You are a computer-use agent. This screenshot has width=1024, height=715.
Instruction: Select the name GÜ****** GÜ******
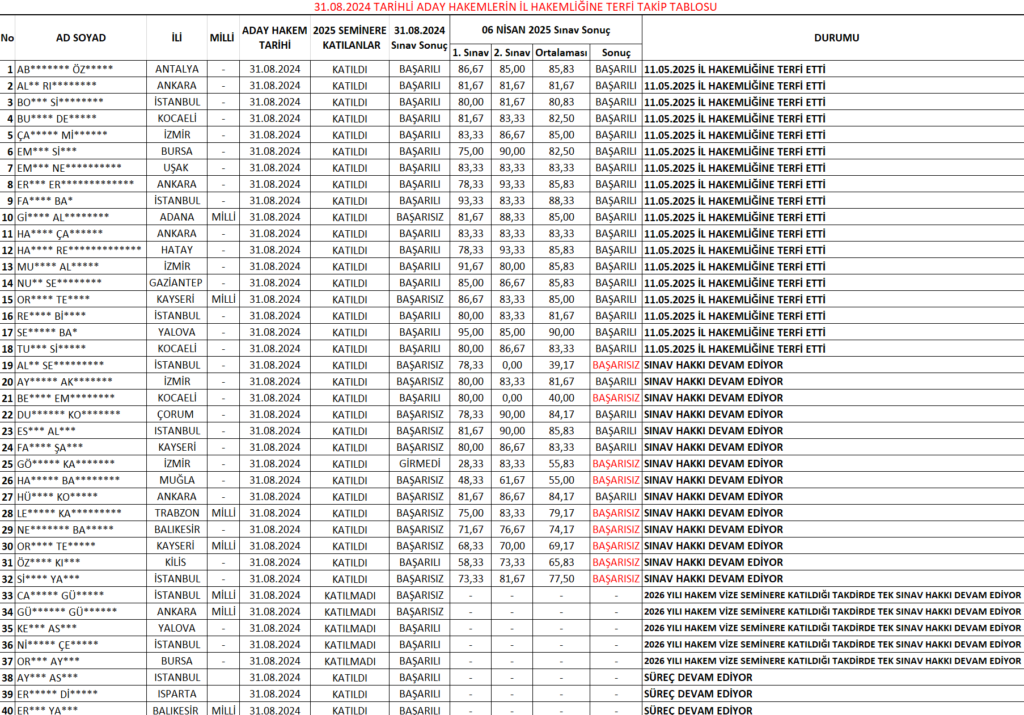pos(67,612)
